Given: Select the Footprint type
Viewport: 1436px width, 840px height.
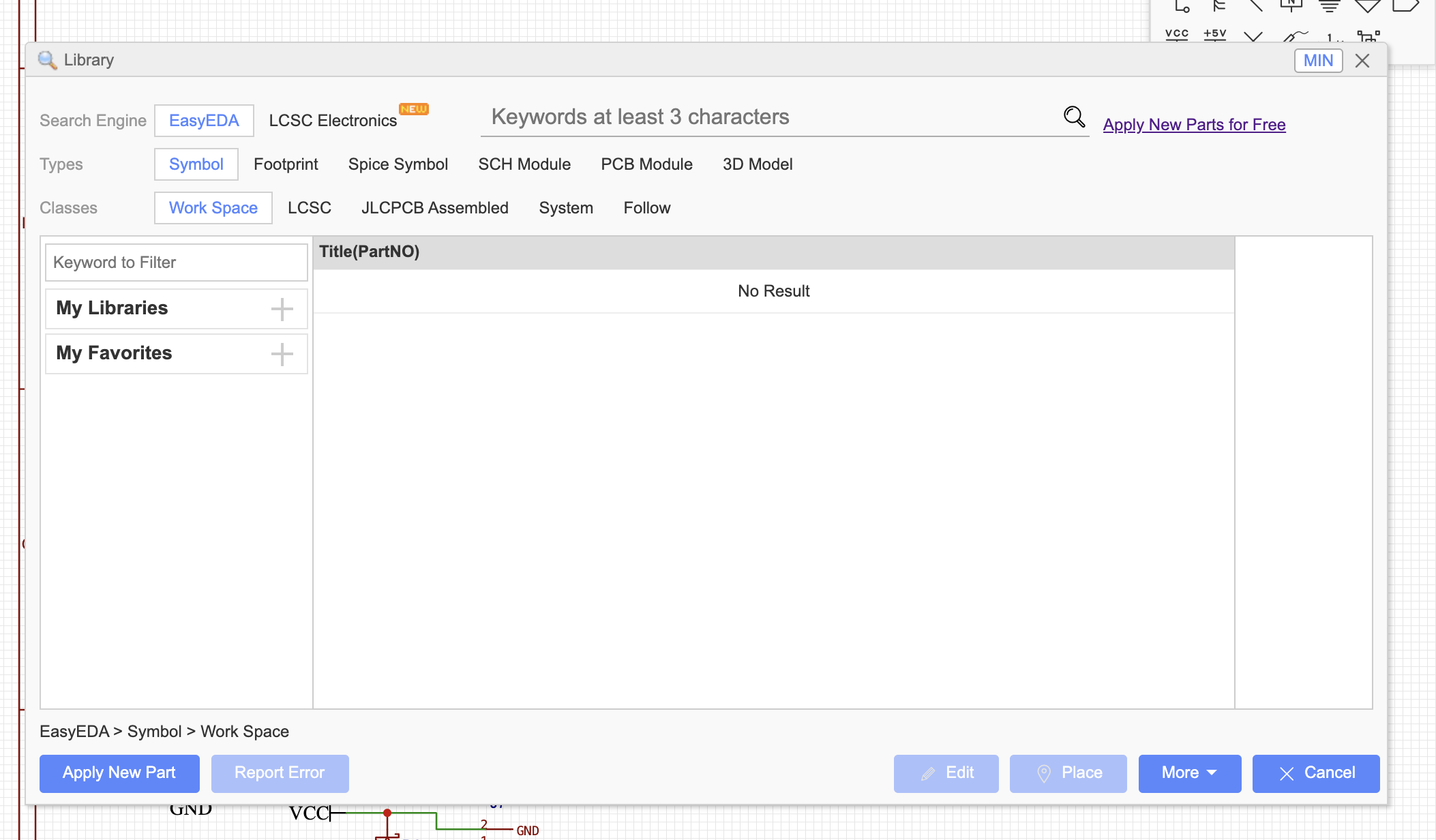Looking at the screenshot, I should pos(286,164).
